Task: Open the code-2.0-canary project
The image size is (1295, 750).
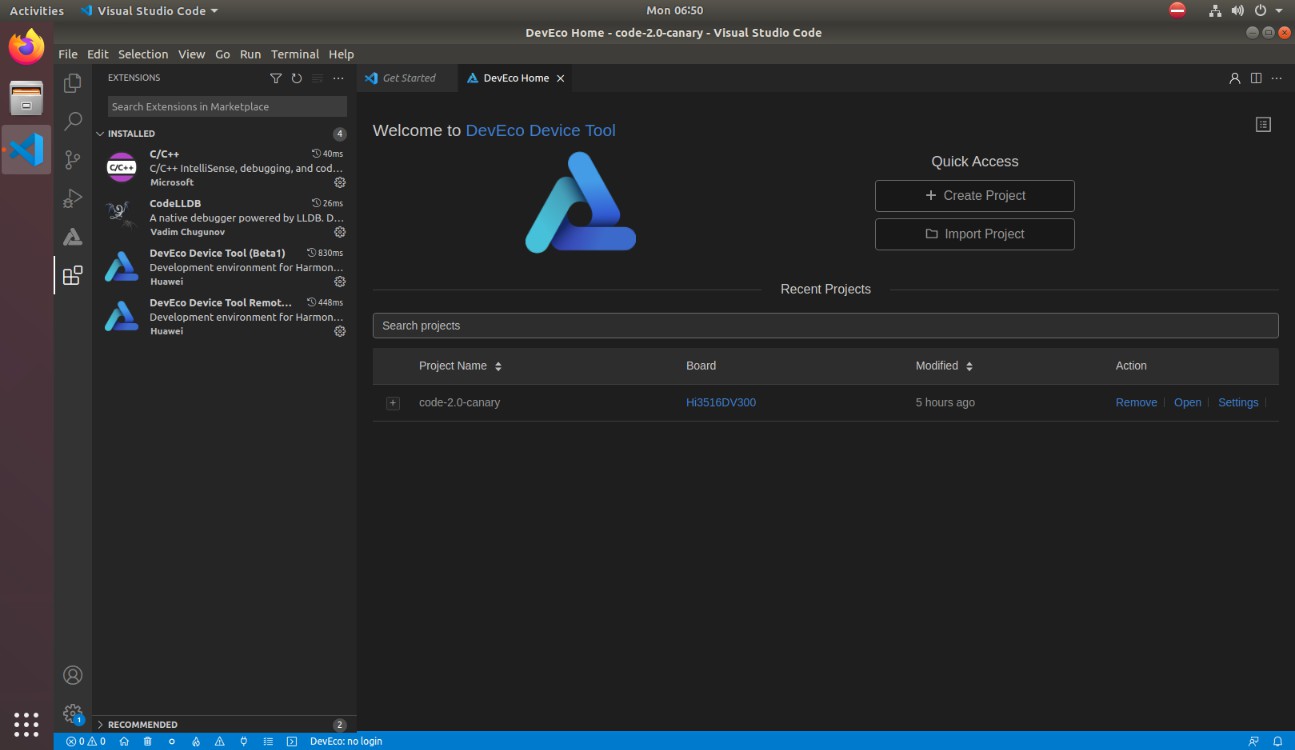Action: [x=1187, y=403]
